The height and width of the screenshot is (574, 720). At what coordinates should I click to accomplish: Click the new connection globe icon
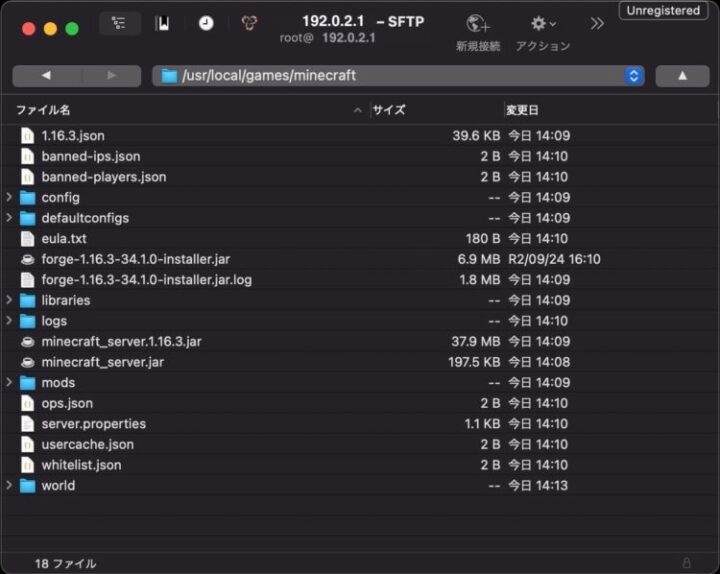tap(478, 23)
